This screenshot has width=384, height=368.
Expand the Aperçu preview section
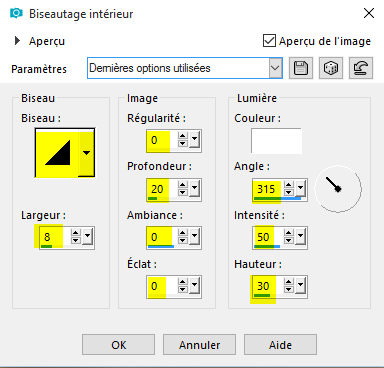[17, 41]
